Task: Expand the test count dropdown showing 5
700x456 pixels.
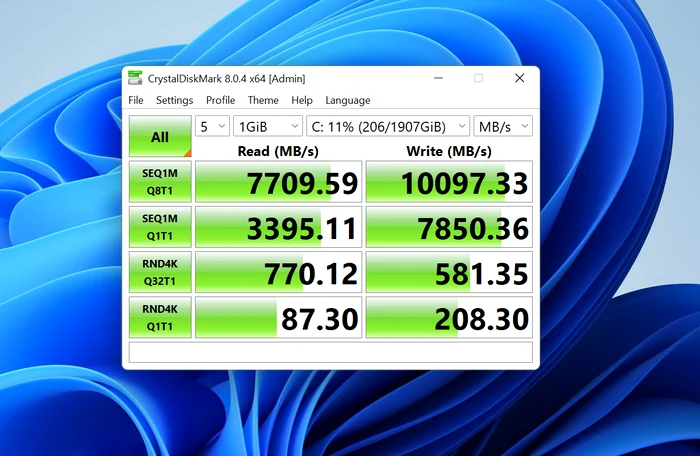Action: 212,126
